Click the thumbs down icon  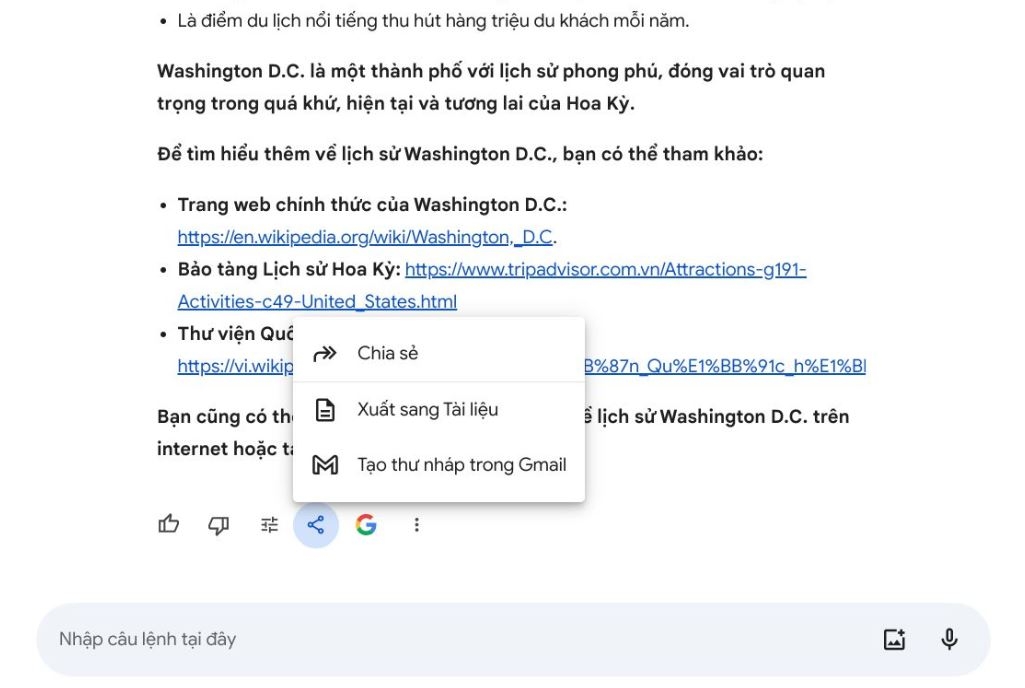click(218, 524)
